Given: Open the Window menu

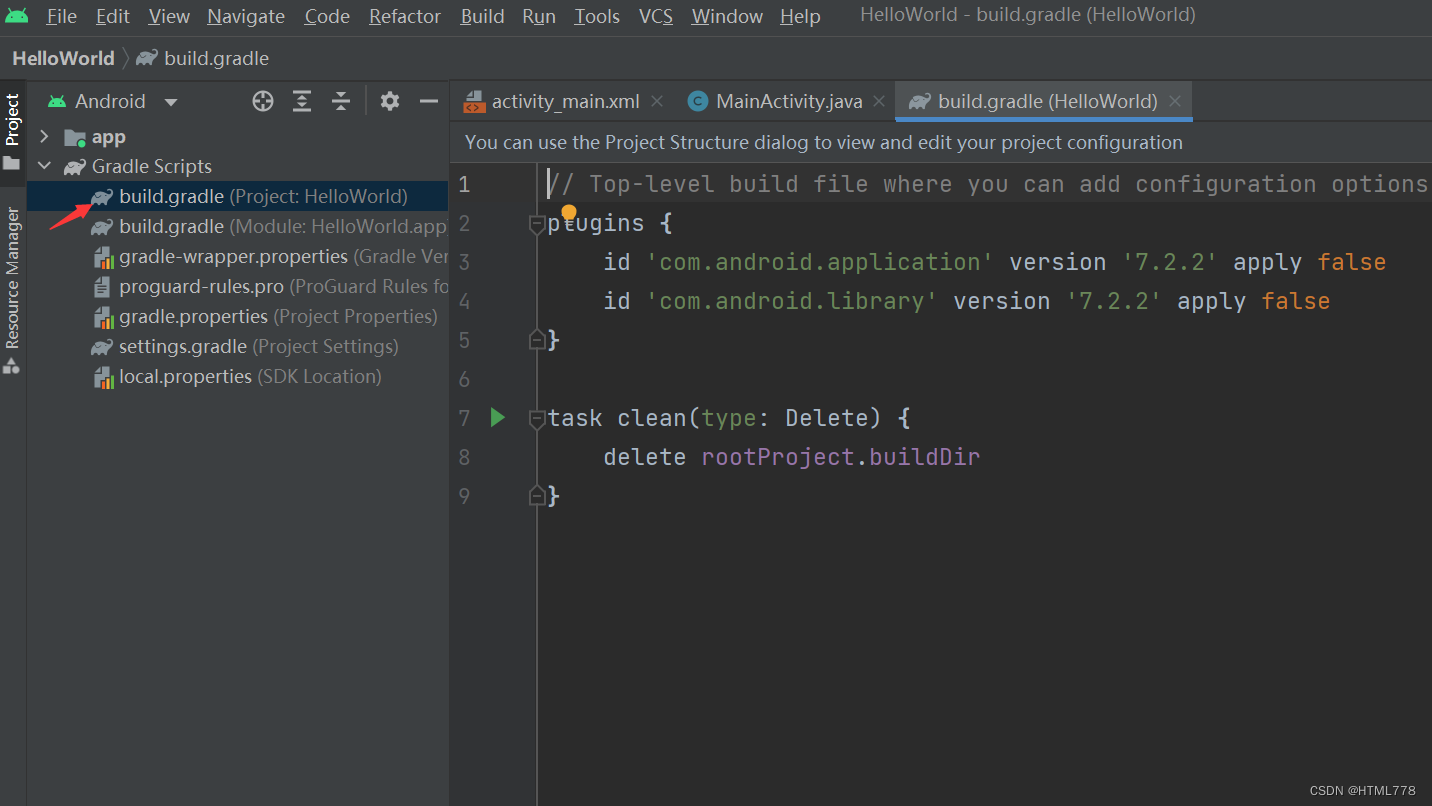Looking at the screenshot, I should tap(727, 16).
